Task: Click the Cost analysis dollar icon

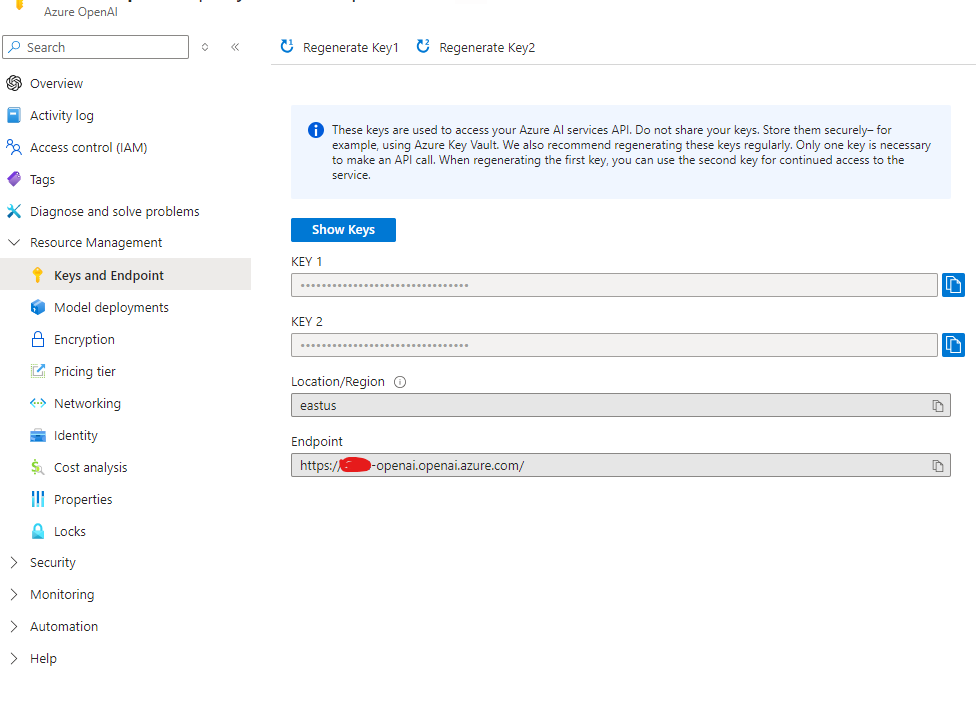Action: [37, 467]
